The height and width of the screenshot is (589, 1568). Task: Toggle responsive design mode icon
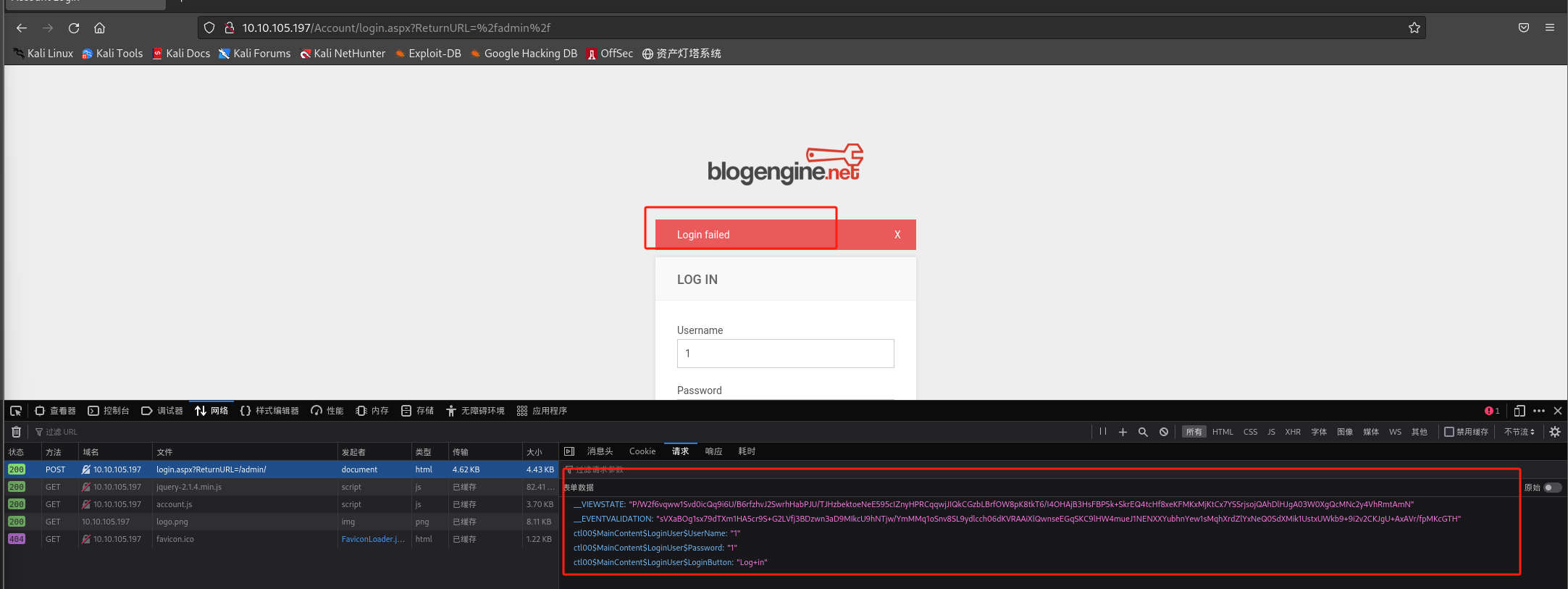click(x=1519, y=411)
